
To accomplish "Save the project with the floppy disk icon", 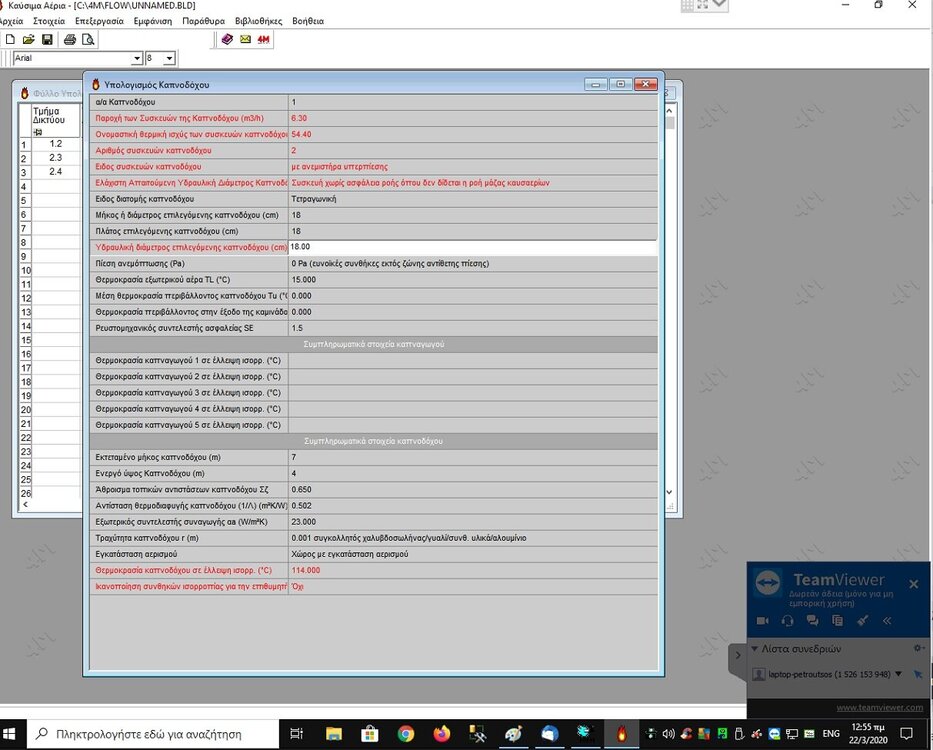I will (47, 40).
